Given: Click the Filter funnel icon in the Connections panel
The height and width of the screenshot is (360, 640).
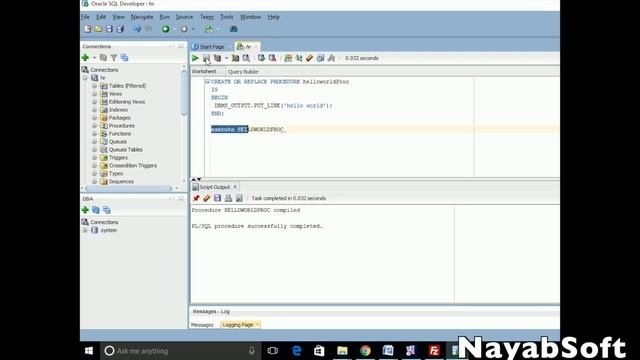Looking at the screenshot, I should point(114,58).
